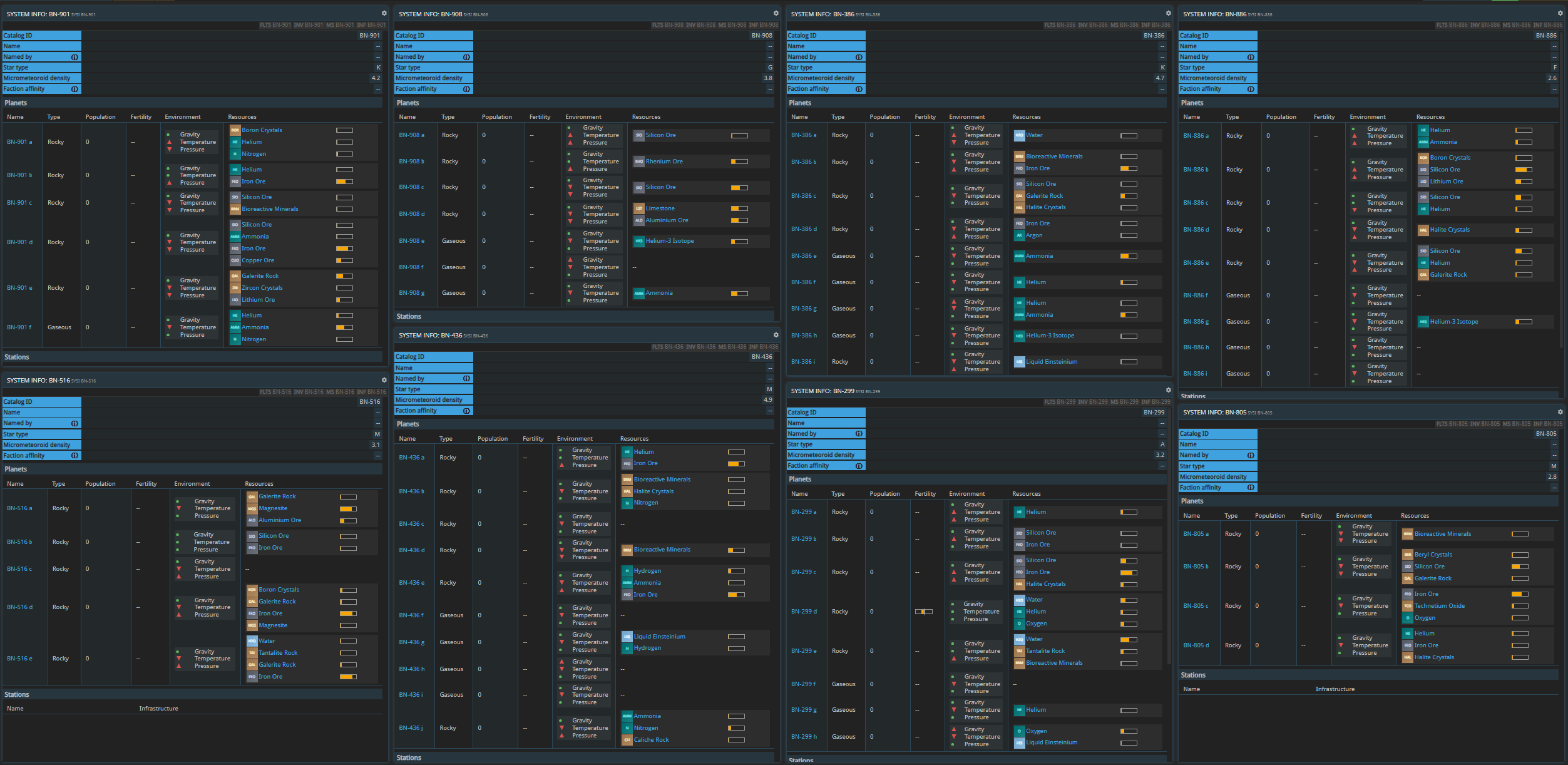Screen dimensions: 1568x765
Task: Click the Argon icon for BN-386 d
Action: 1019,235
